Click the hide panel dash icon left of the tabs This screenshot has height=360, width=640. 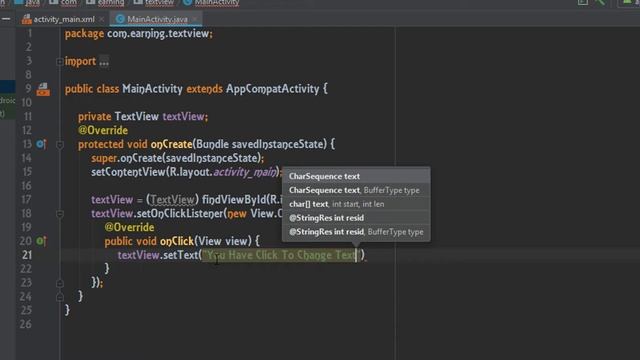[6, 19]
